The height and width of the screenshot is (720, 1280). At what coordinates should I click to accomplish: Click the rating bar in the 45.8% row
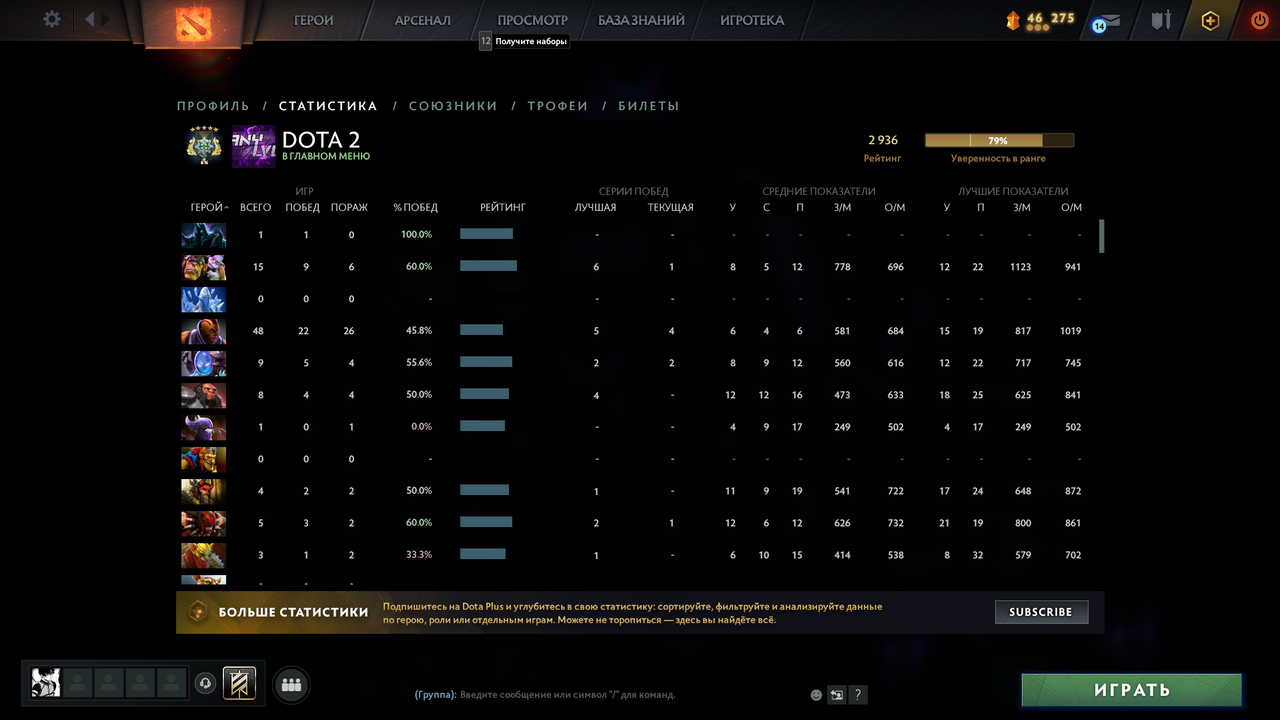pos(481,330)
